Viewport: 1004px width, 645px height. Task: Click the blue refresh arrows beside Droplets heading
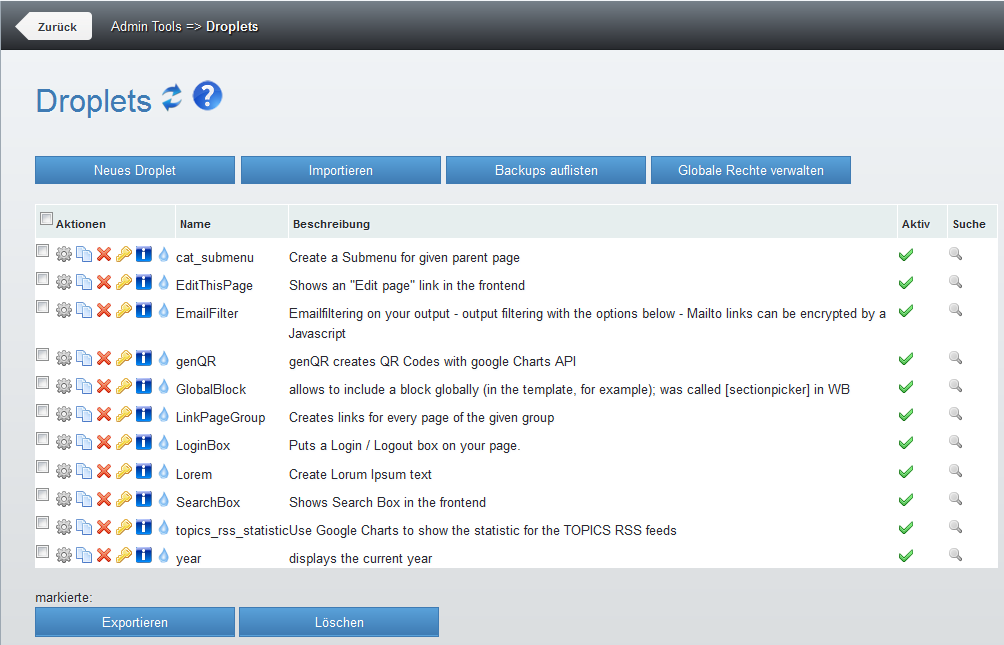(x=172, y=98)
